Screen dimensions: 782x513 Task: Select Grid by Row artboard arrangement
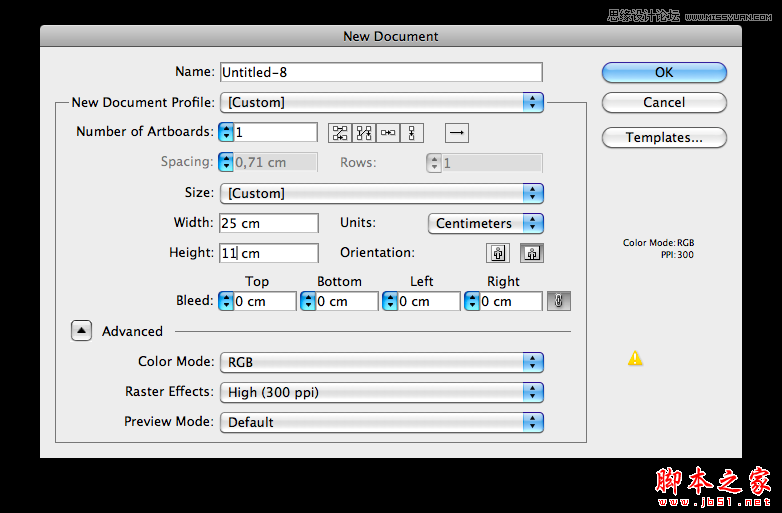coord(340,132)
